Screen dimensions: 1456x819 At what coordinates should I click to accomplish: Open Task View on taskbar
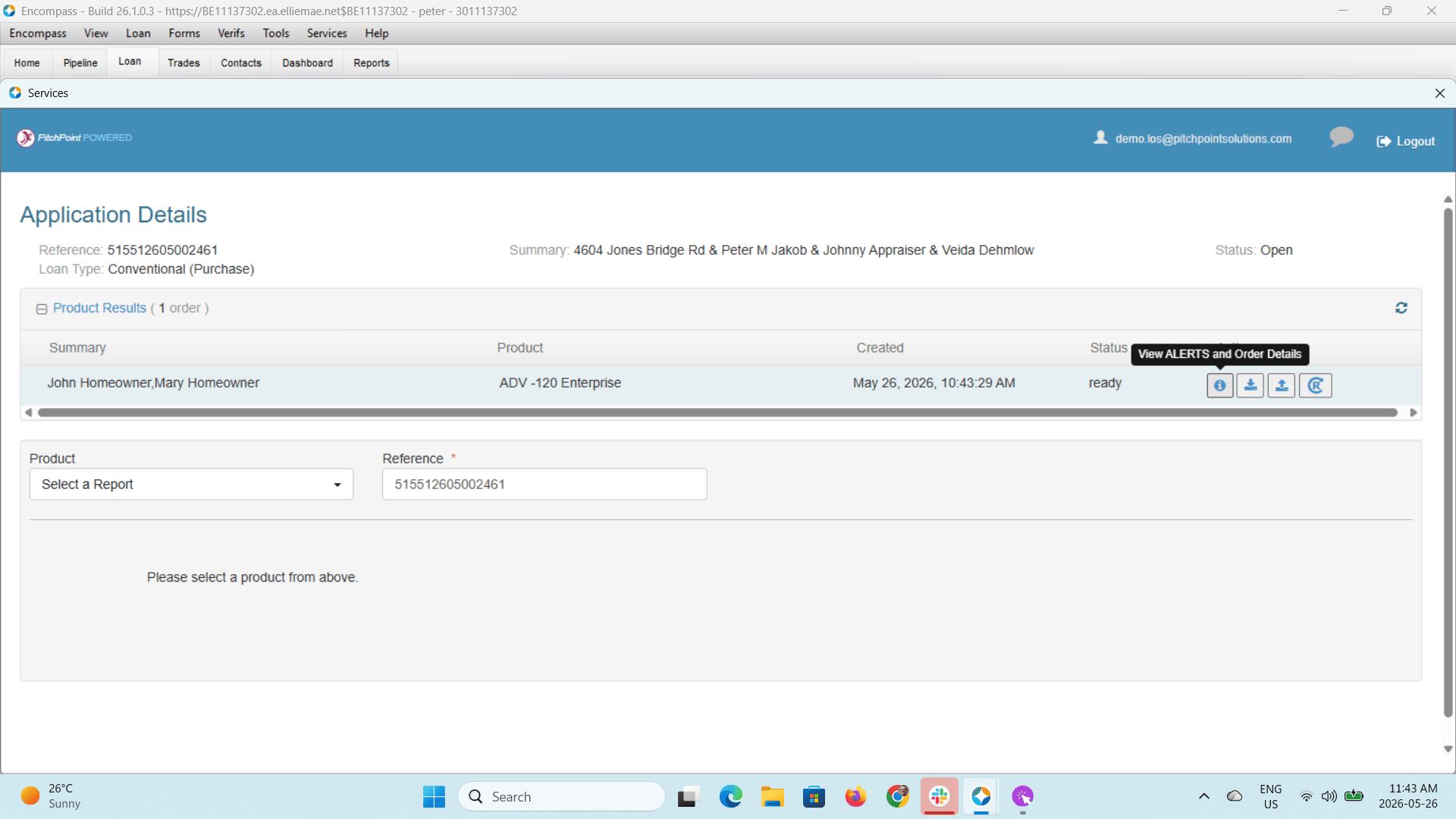(687, 796)
